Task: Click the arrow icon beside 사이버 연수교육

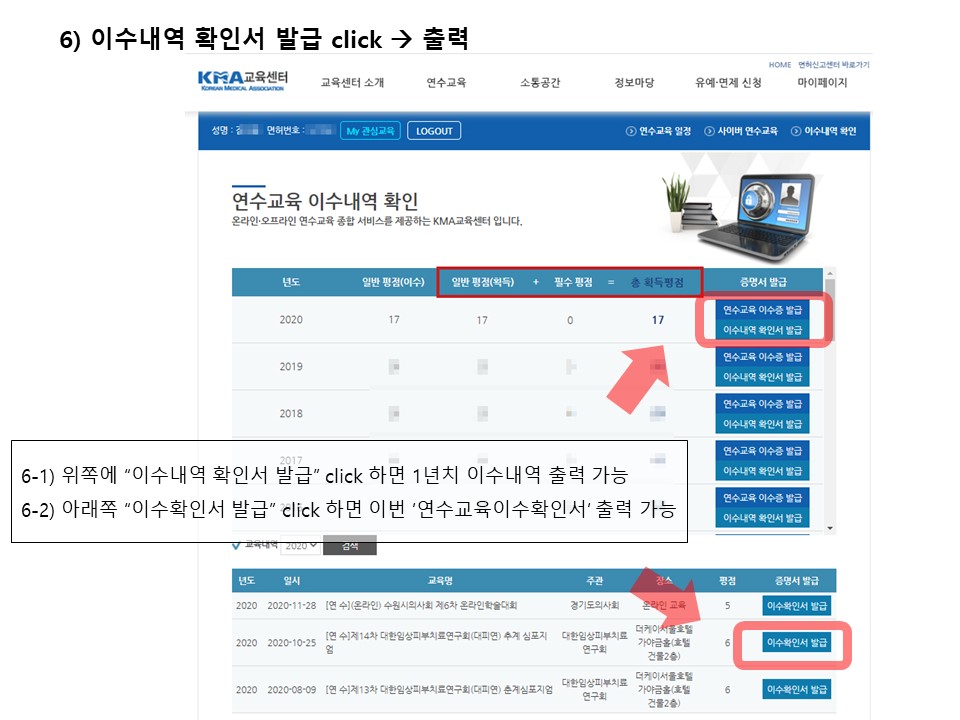Action: (709, 131)
